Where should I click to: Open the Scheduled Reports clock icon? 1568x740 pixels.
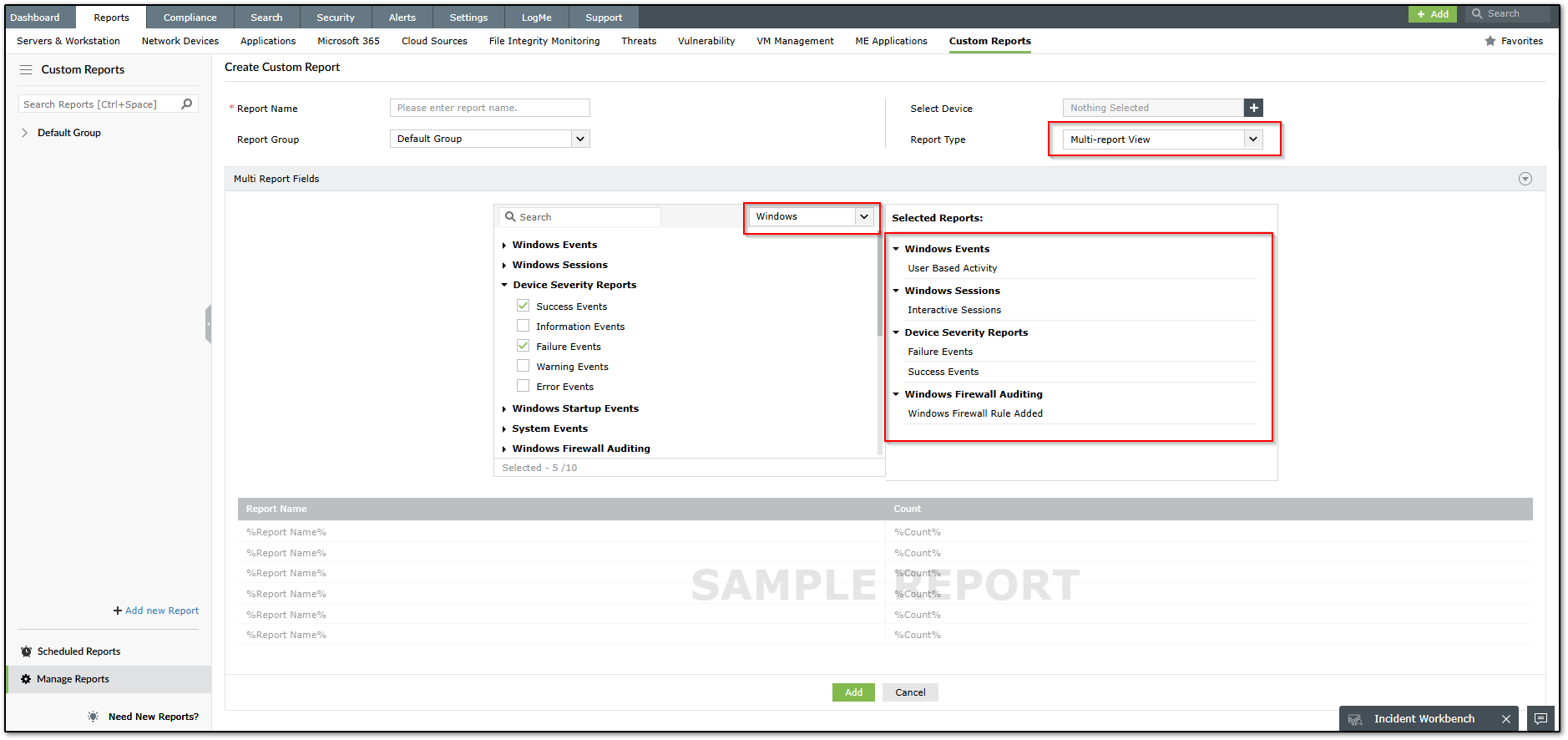tap(26, 651)
